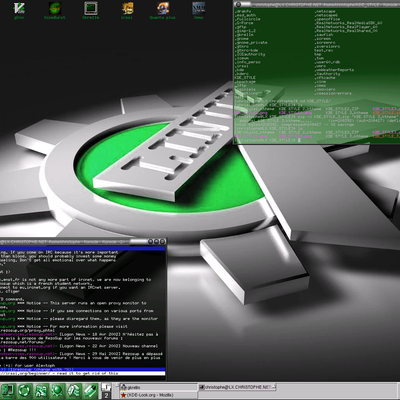Open the taskbar window list arrow
The image size is (400, 400).
tap(117, 387)
